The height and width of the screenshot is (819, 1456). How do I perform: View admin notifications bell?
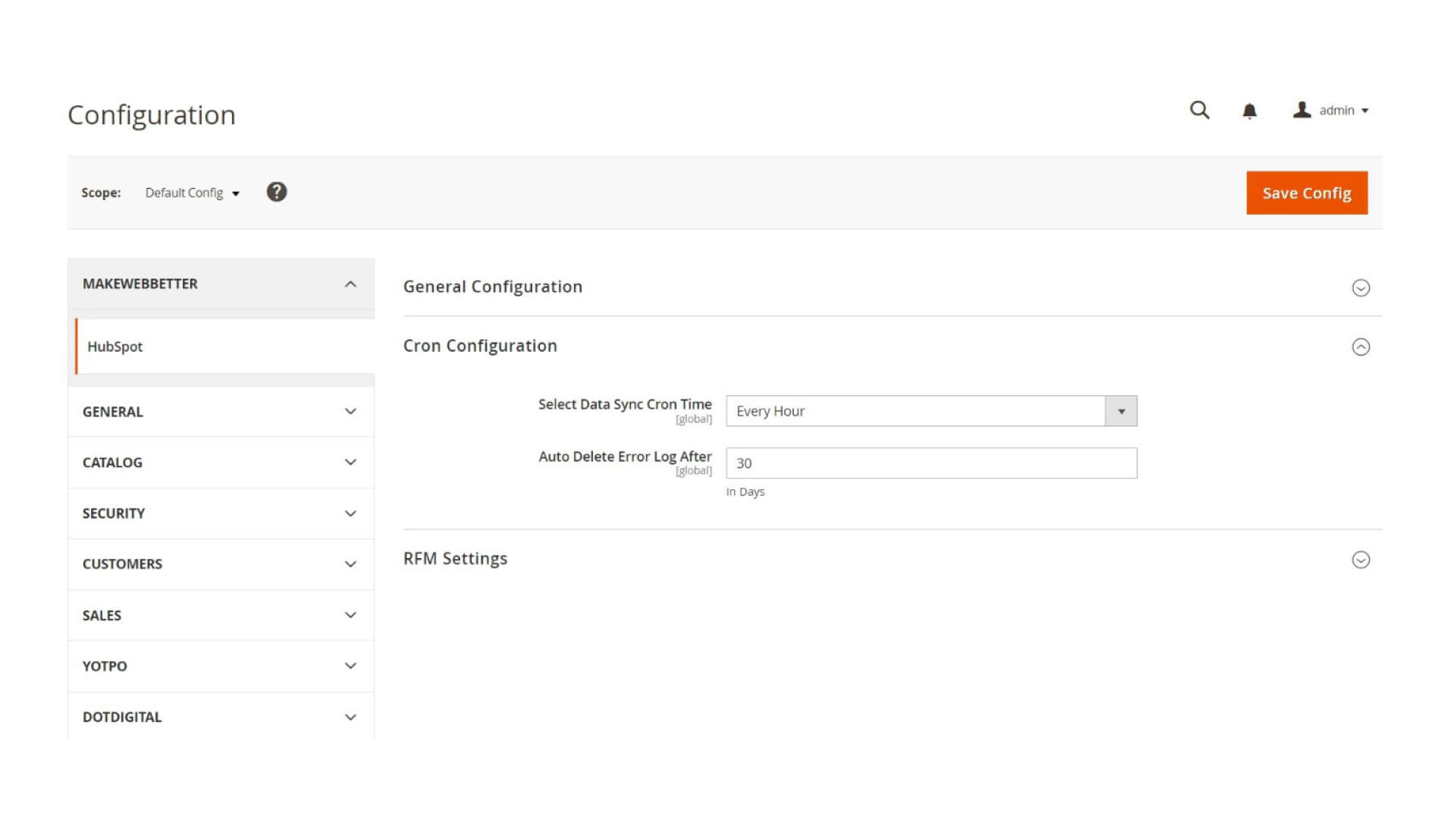pos(1250,110)
